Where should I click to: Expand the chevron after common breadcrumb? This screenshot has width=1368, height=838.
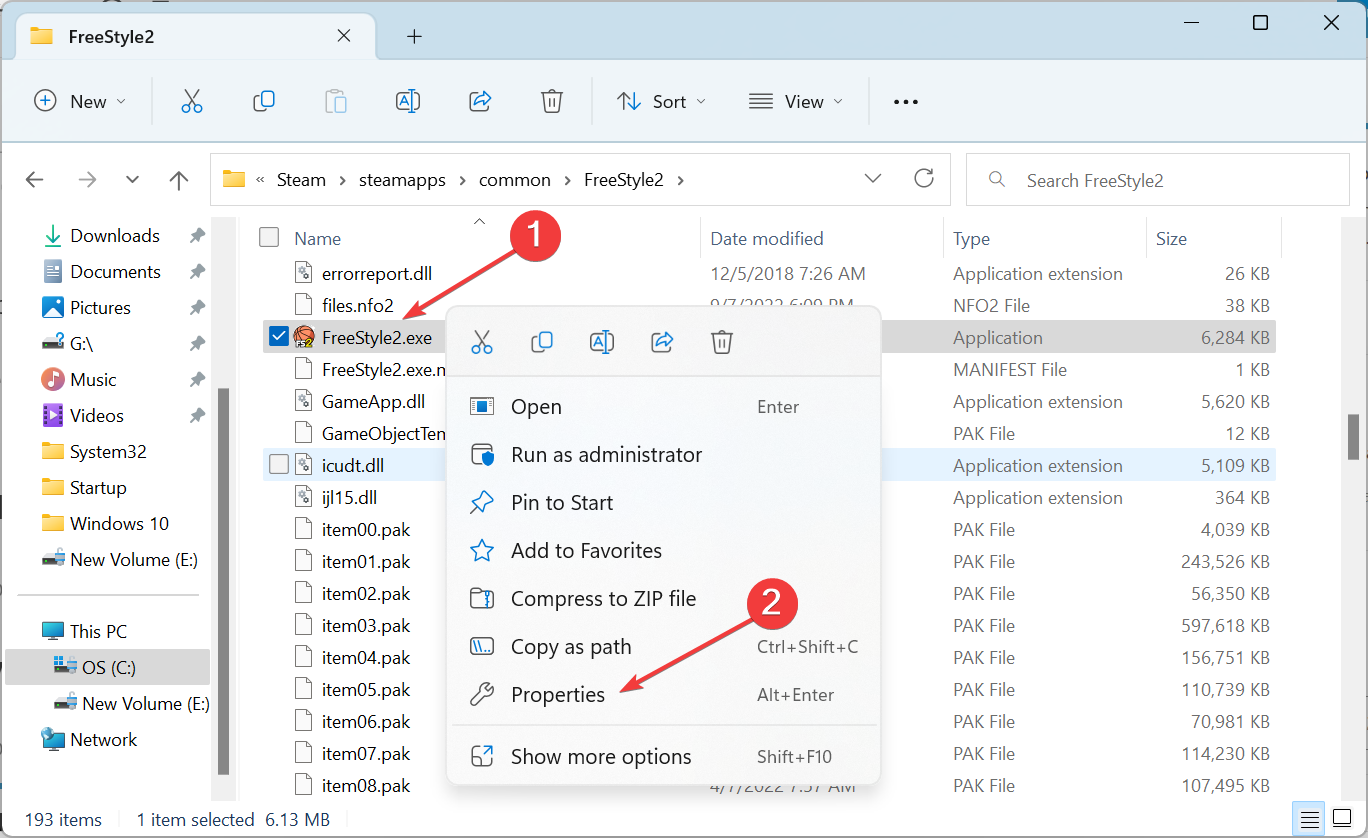566,180
